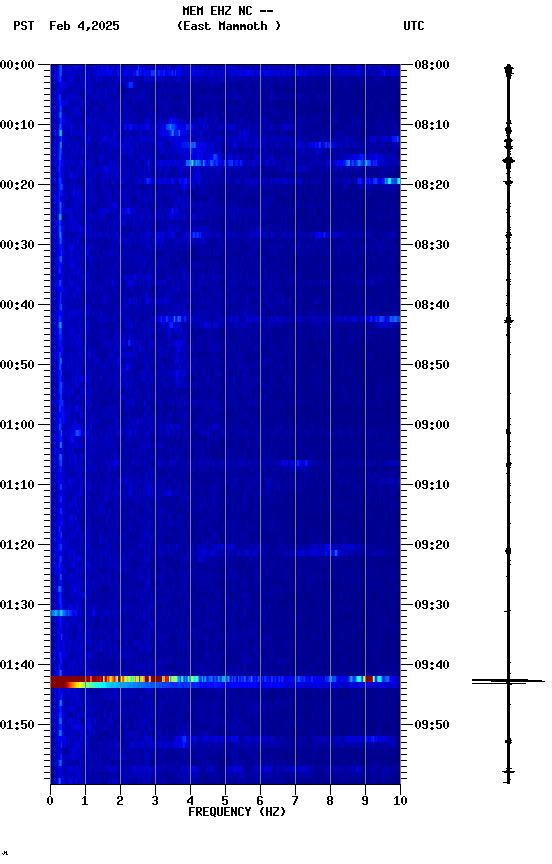Click the '(East Mammoth )' station label
This screenshot has width=552, height=864.
click(x=229, y=26)
